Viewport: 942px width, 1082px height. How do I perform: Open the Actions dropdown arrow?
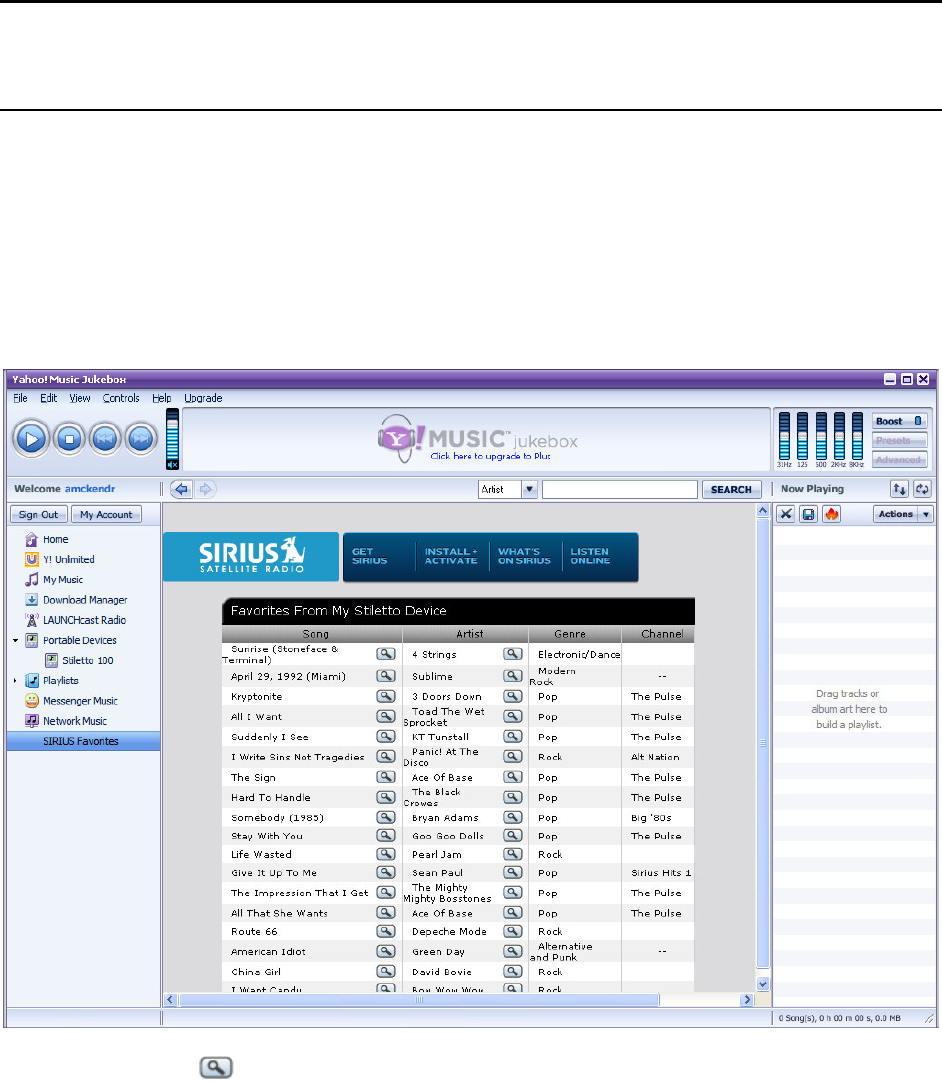[926, 514]
